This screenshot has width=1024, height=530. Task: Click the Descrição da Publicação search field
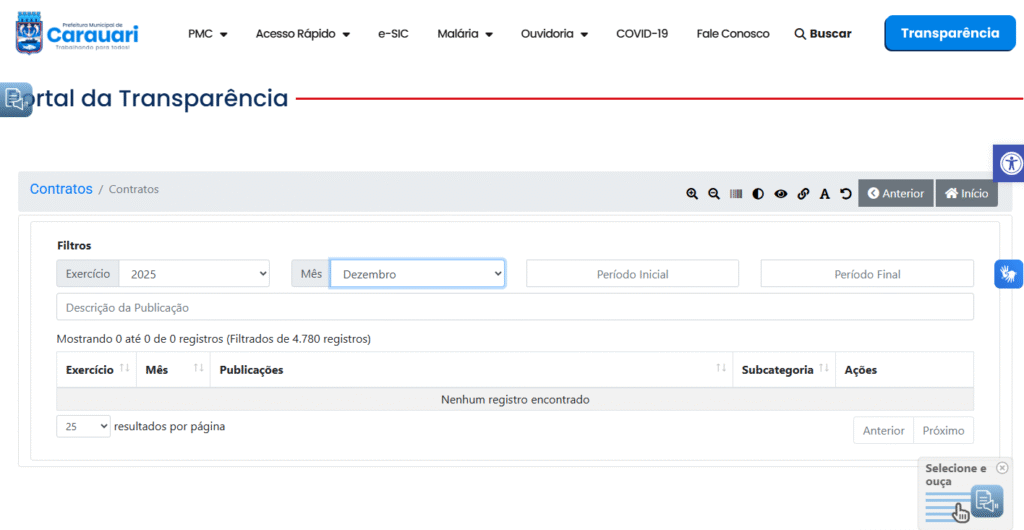514,307
